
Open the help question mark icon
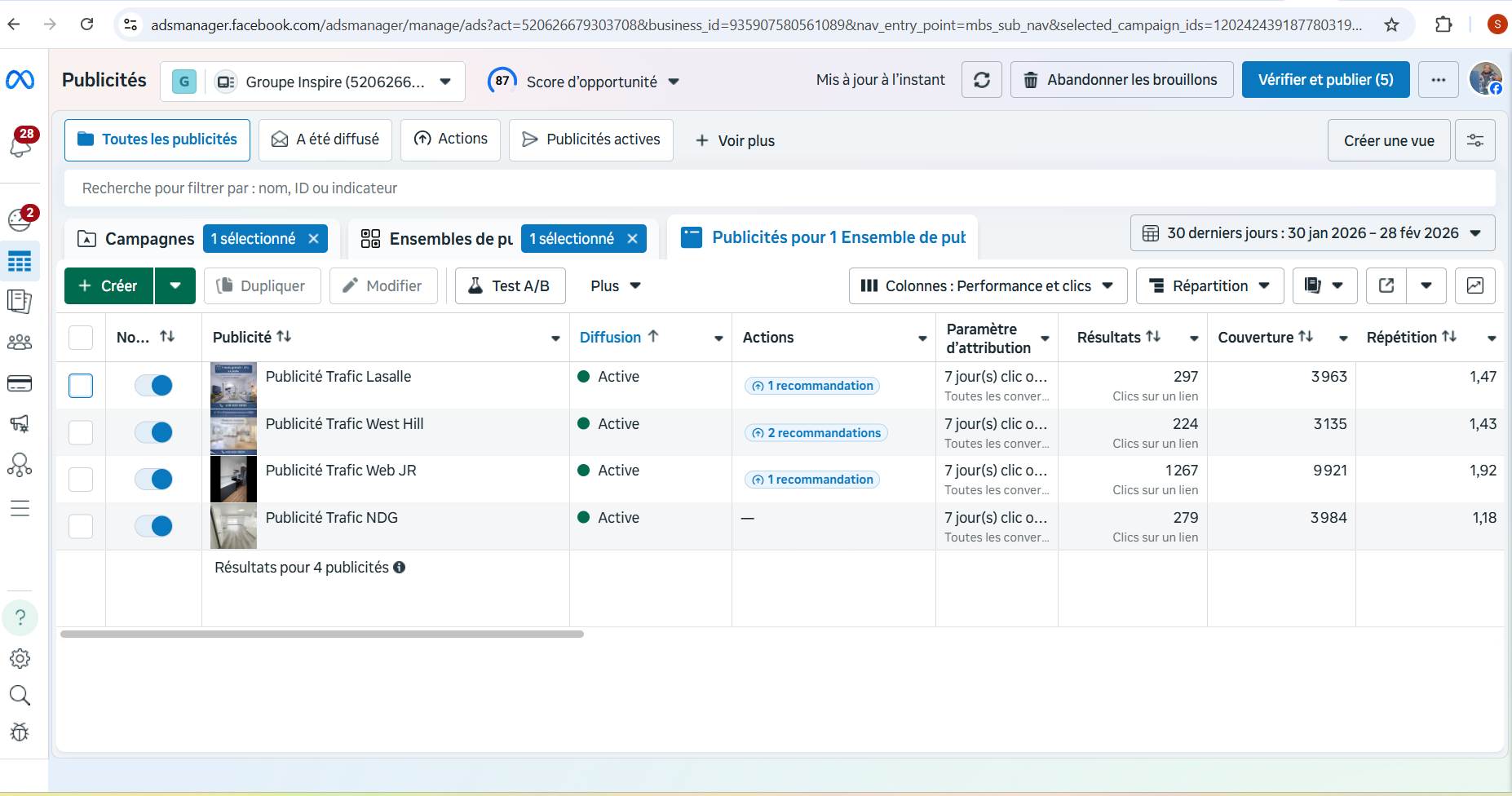tap(20, 617)
